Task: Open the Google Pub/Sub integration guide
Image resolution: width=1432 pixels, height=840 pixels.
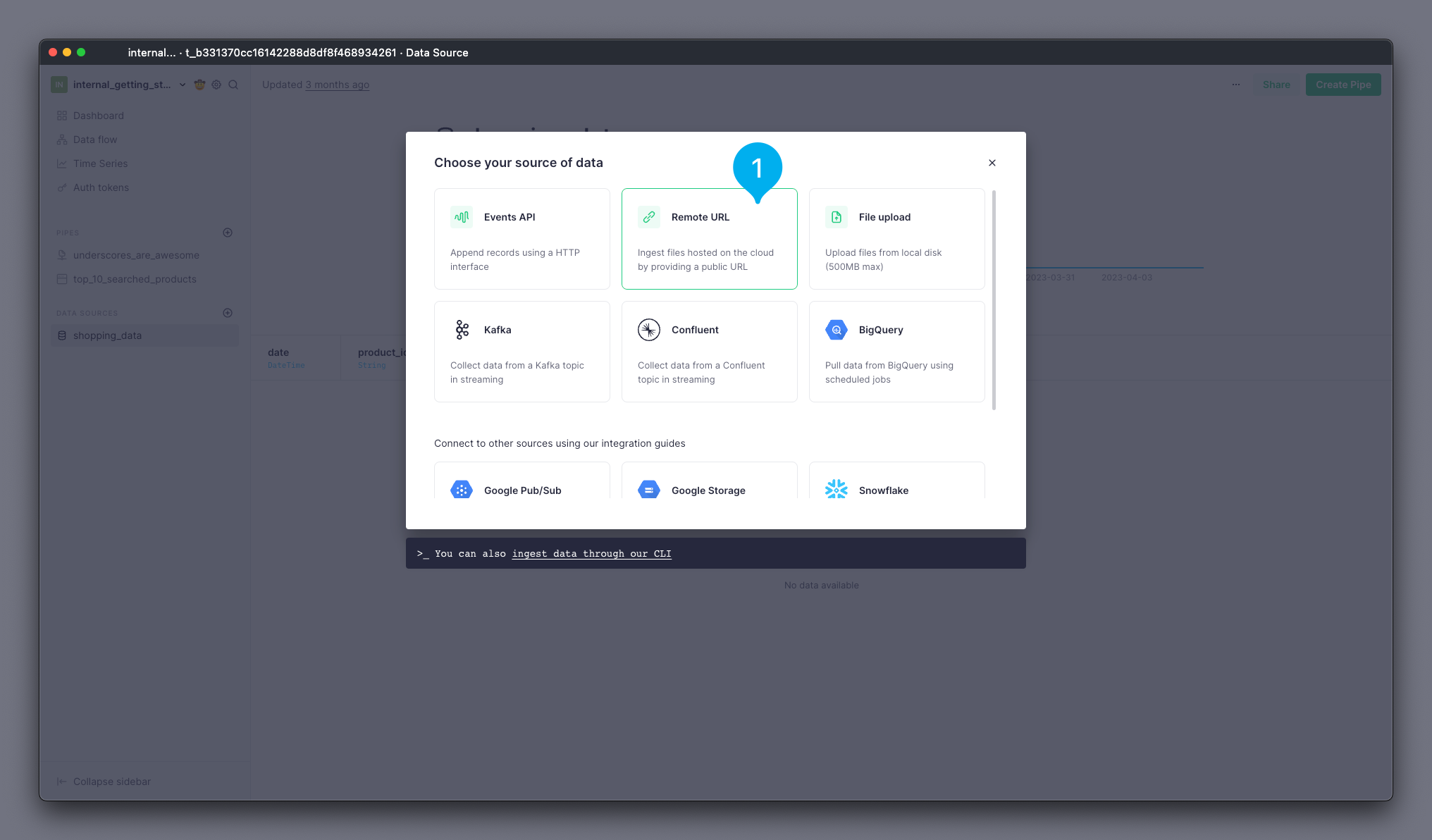Action: coord(522,481)
